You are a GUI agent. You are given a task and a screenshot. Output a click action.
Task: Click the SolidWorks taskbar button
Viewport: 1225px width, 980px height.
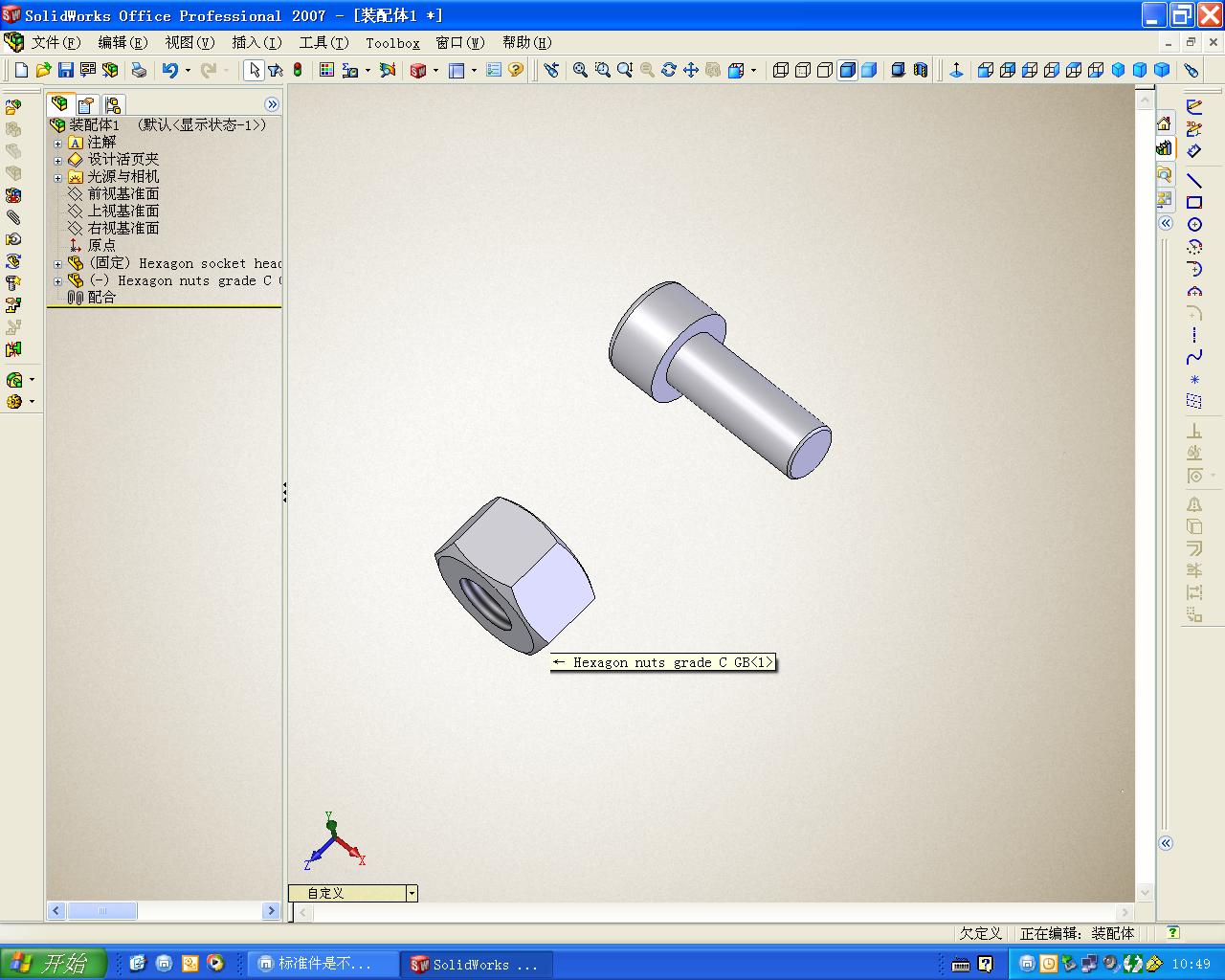pos(476,964)
